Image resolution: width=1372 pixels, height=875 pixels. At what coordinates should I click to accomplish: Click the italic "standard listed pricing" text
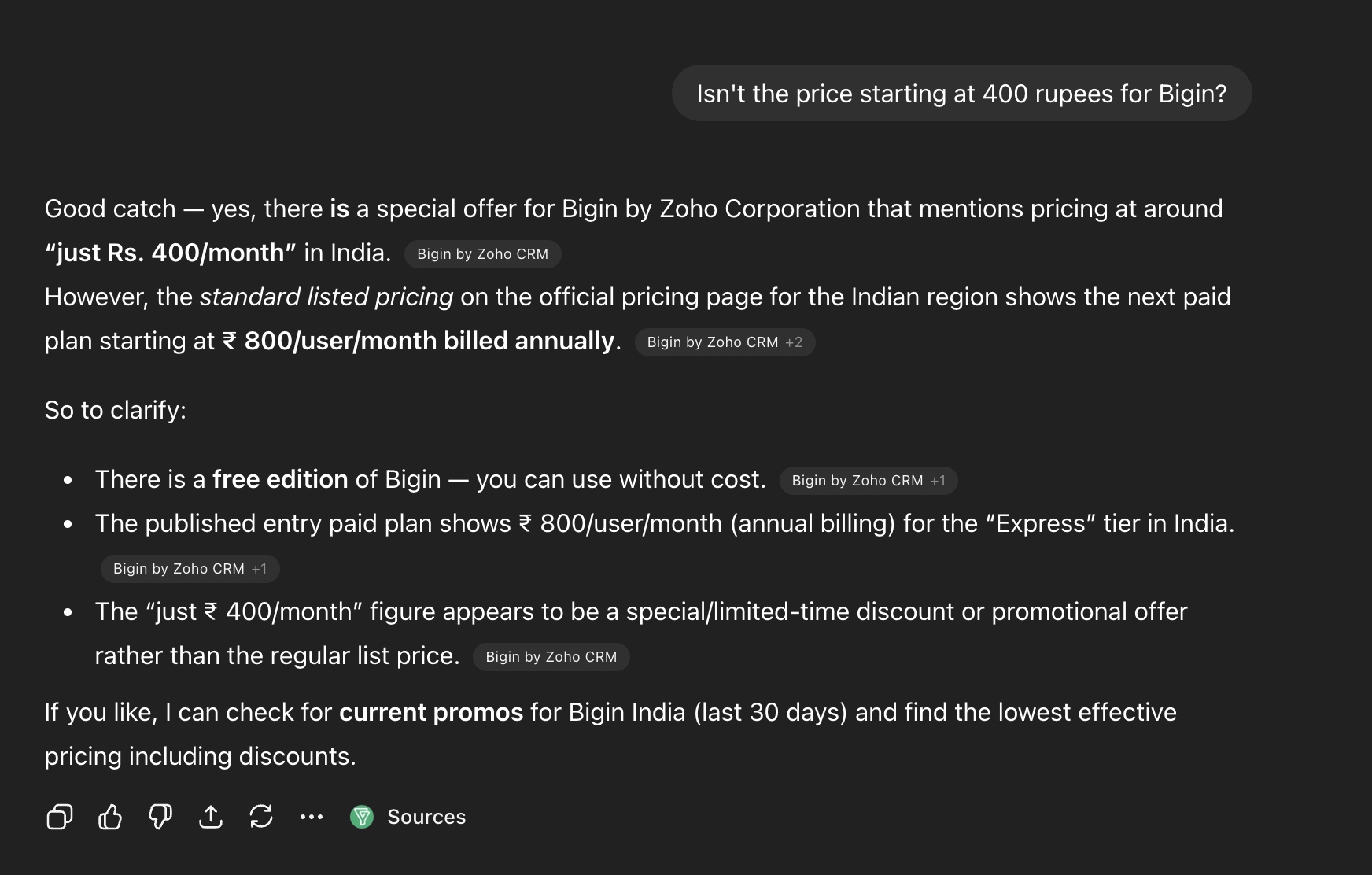pyautogui.click(x=326, y=297)
